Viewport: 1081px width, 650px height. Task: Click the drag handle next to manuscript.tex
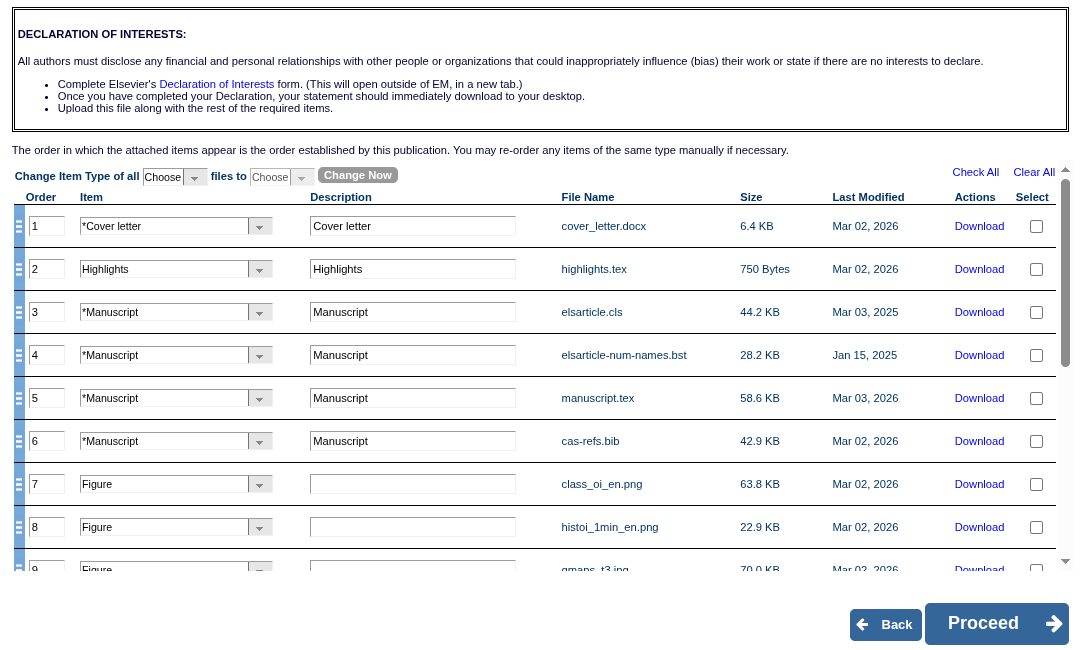[x=18, y=398]
